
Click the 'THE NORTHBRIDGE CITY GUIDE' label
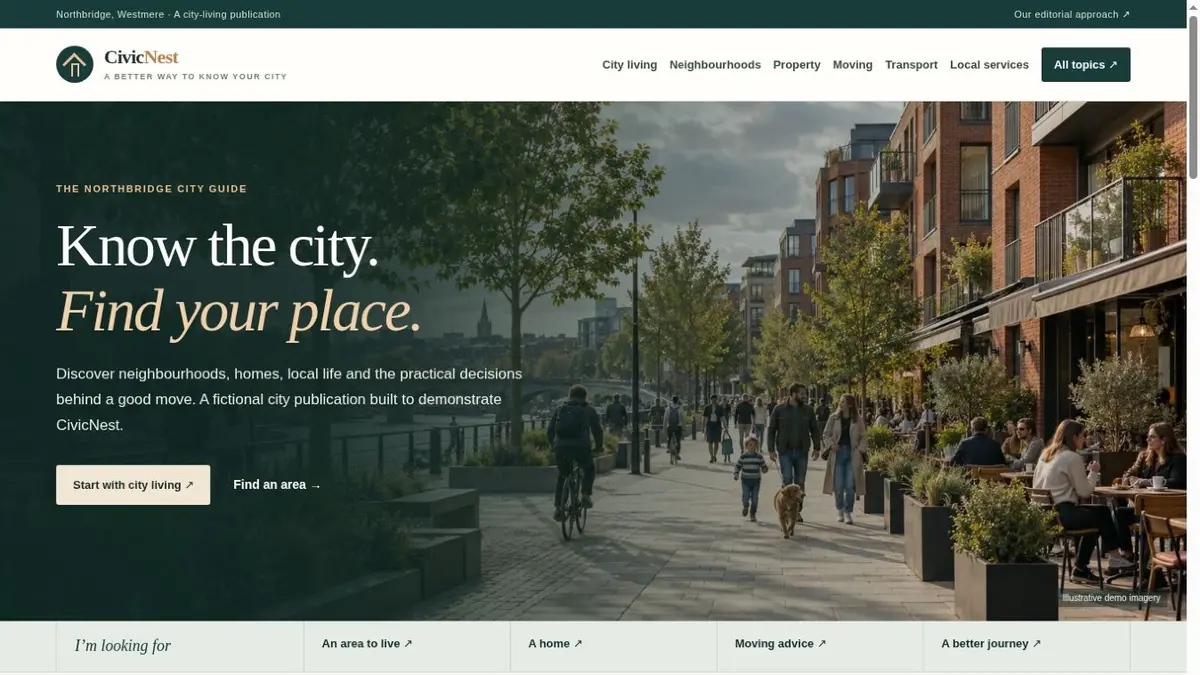151,189
